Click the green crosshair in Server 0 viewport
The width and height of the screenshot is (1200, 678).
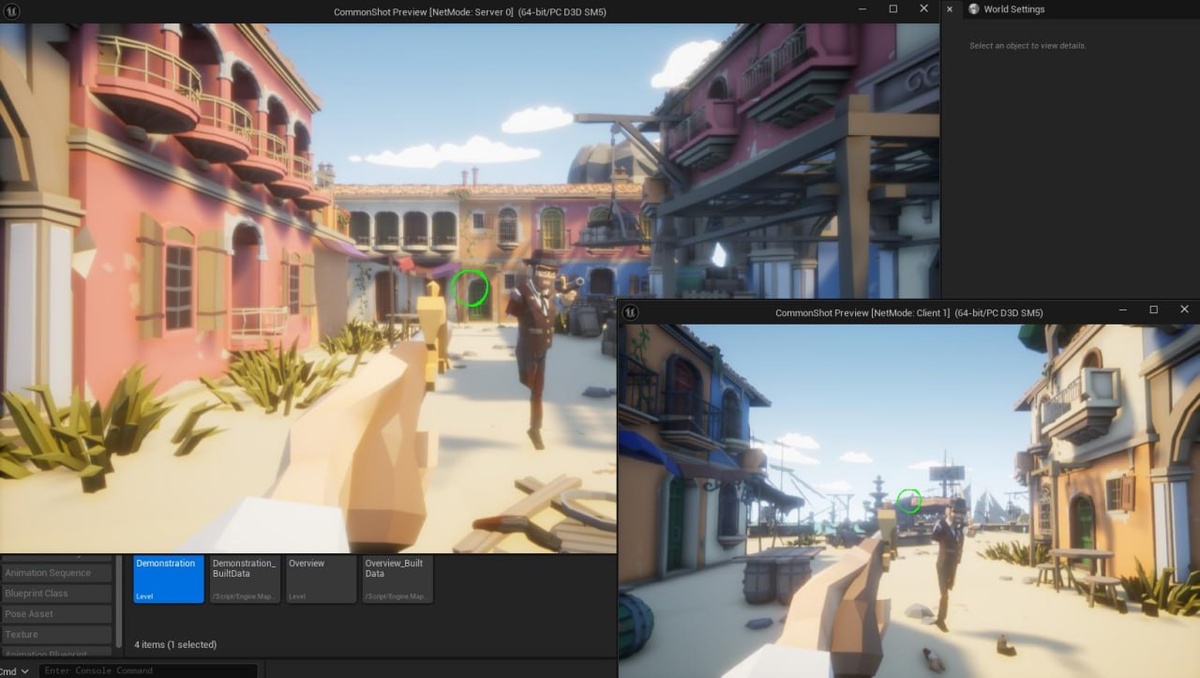pyautogui.click(x=470, y=288)
